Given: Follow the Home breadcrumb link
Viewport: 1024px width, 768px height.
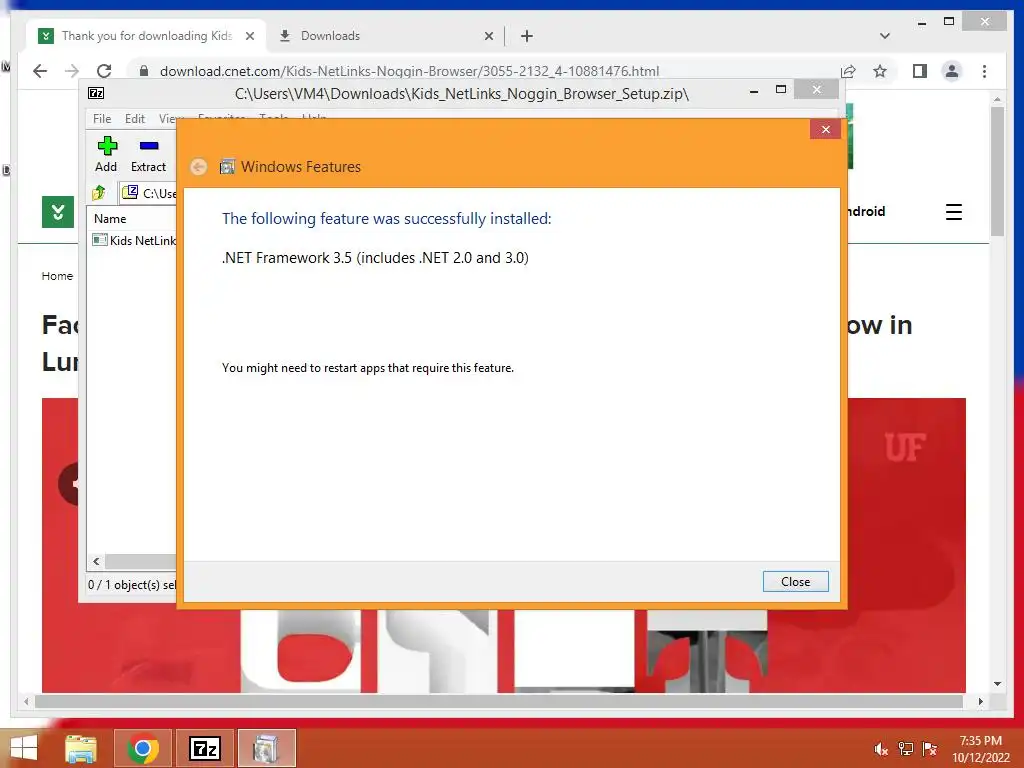Looking at the screenshot, I should [x=57, y=276].
